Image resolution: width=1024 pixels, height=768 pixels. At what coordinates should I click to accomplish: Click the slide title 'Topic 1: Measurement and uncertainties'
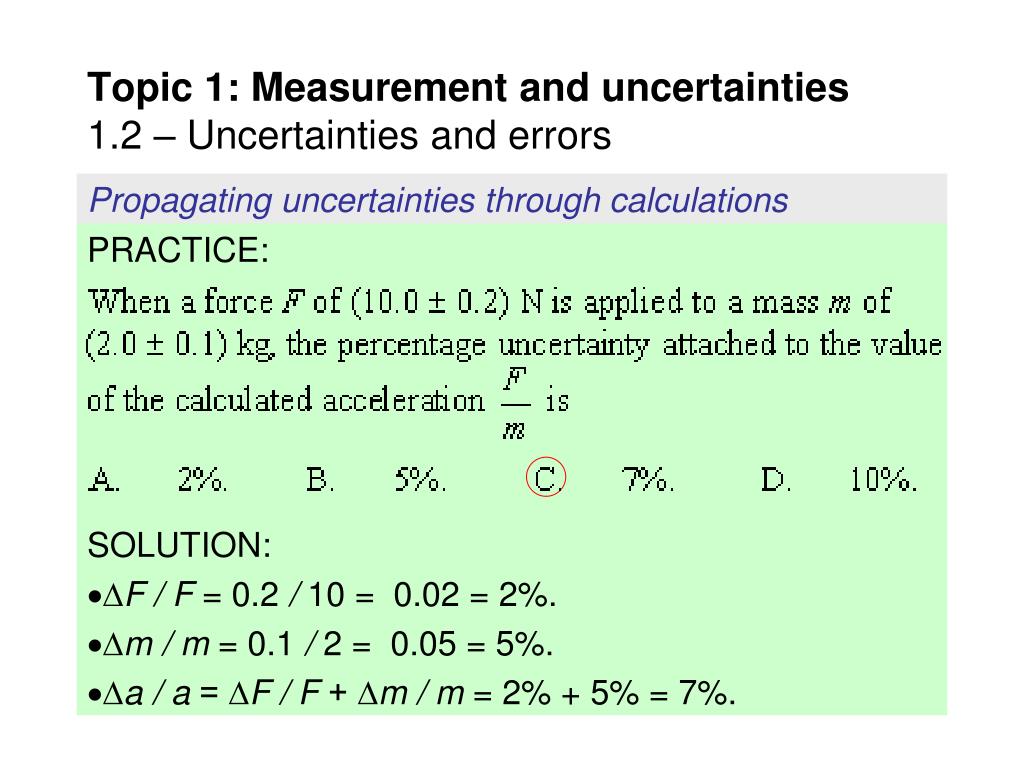[468, 87]
